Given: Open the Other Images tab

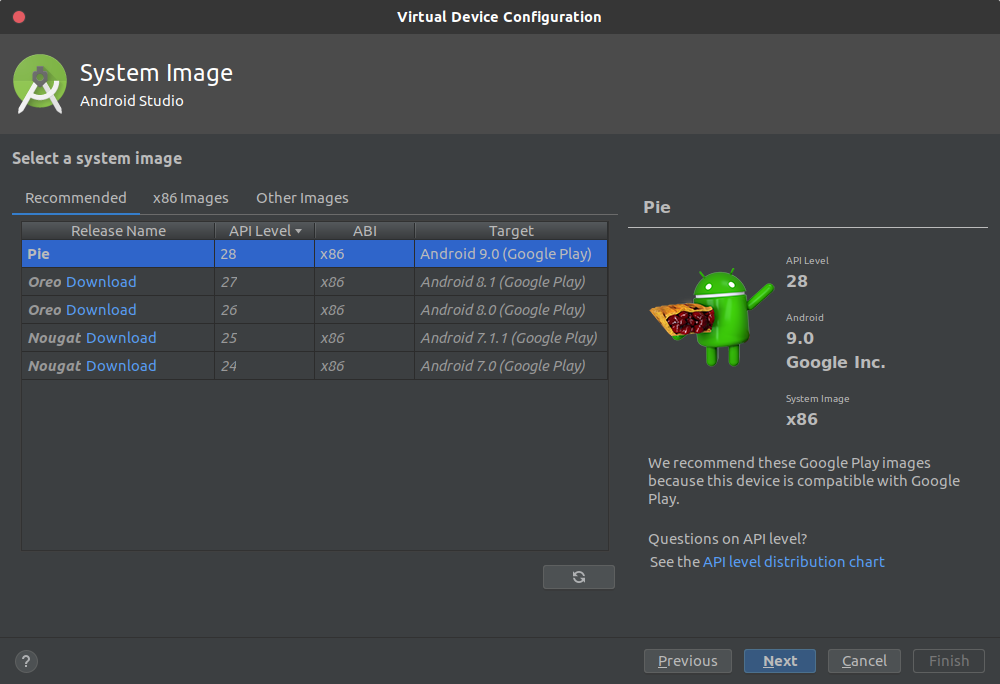Looking at the screenshot, I should (302, 198).
